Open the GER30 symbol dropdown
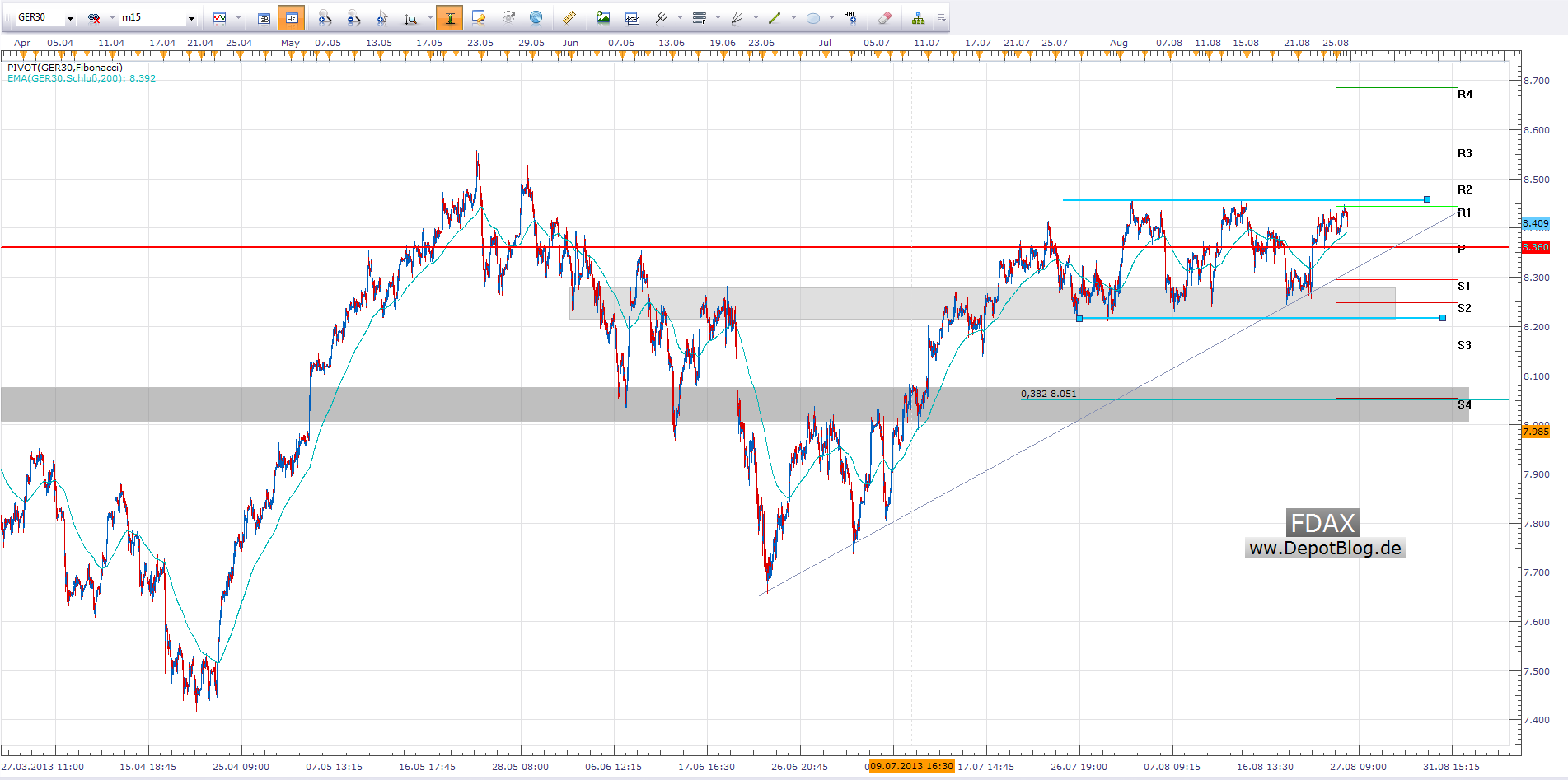Image resolution: width=1568 pixels, height=780 pixels. coord(70,18)
